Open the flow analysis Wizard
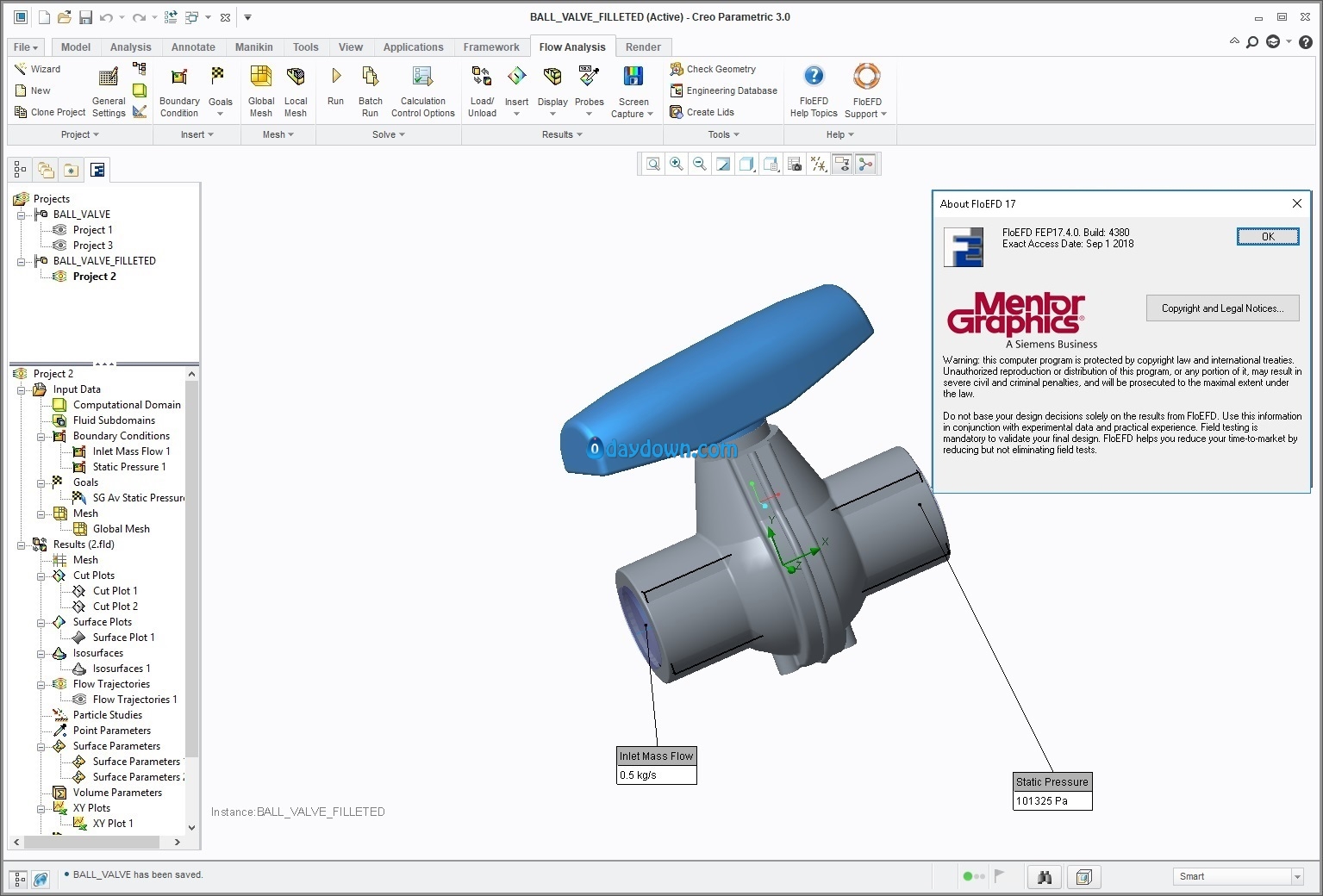1323x896 pixels. click(38, 69)
